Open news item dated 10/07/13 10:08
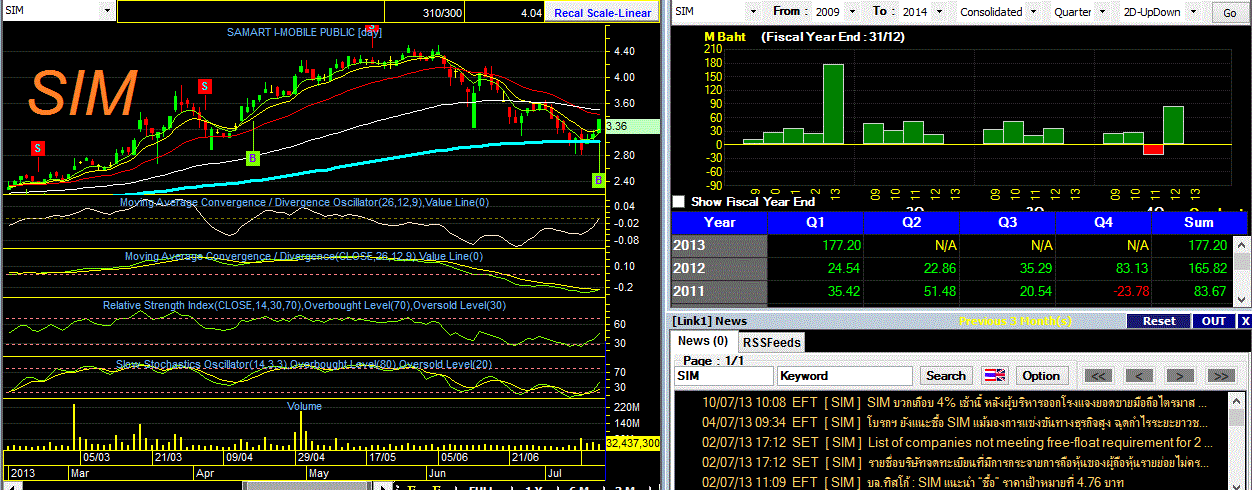Image resolution: width=1252 pixels, height=490 pixels. [953, 403]
